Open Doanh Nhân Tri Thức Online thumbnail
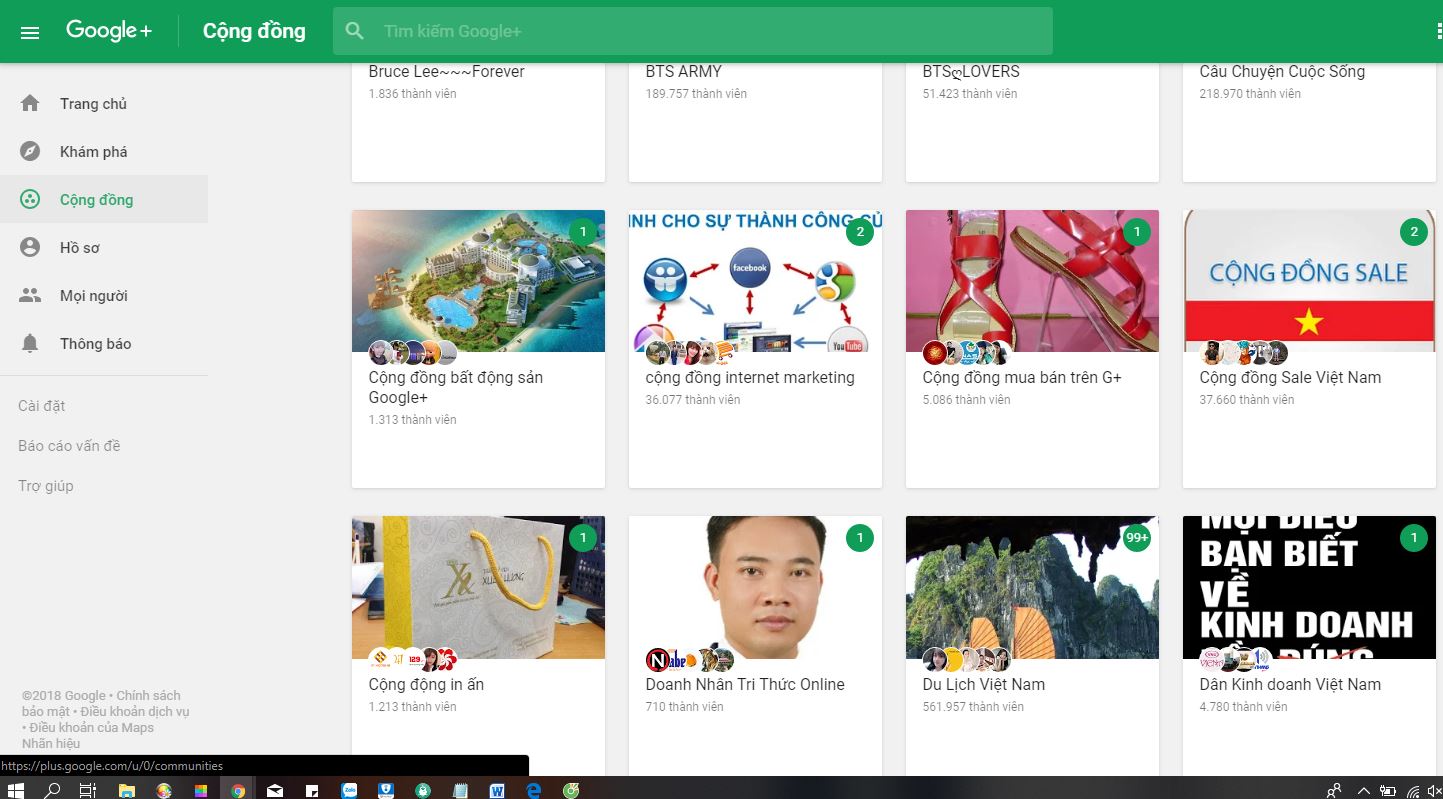This screenshot has width=1443, height=799. tap(755, 587)
